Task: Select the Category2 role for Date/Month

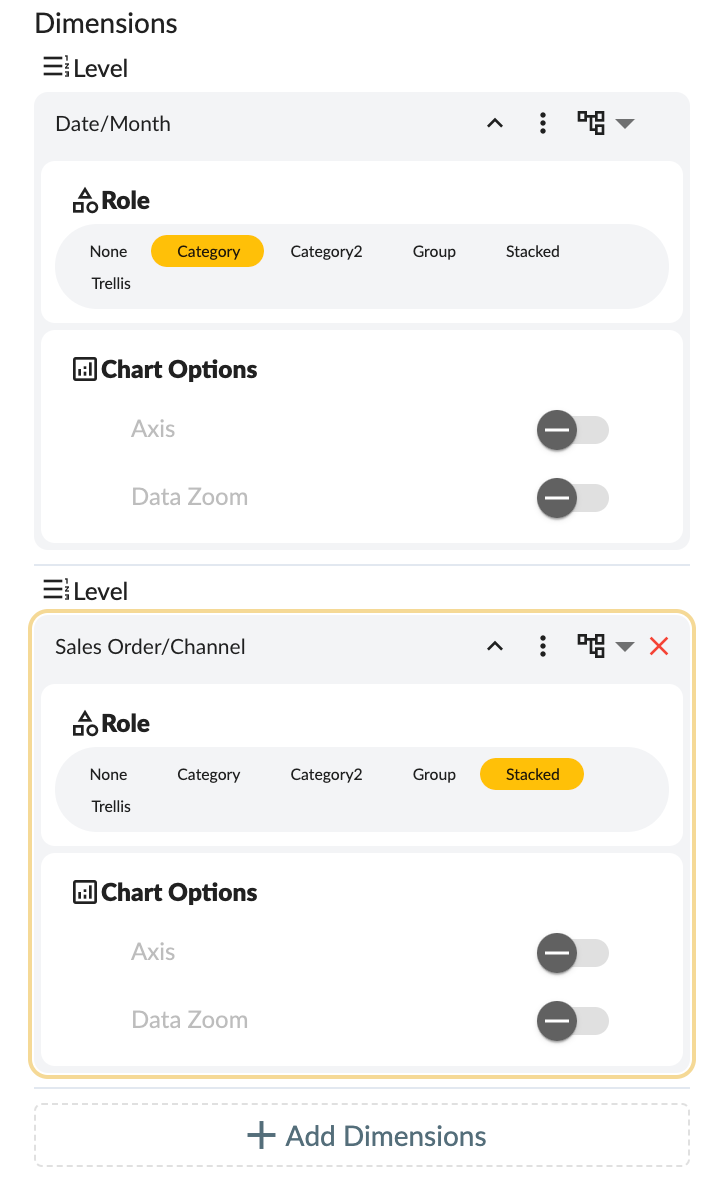Action: (x=326, y=251)
